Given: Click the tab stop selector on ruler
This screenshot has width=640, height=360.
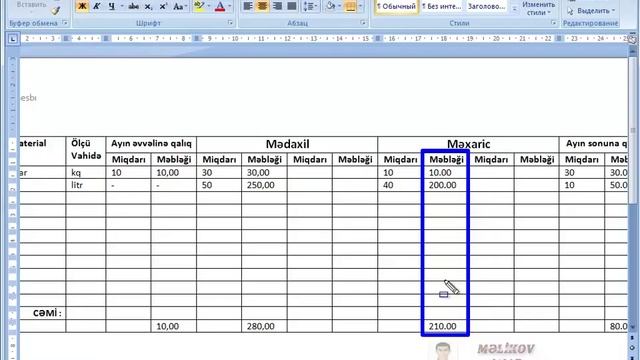Looking at the screenshot, I should pyautogui.click(x=13, y=39).
